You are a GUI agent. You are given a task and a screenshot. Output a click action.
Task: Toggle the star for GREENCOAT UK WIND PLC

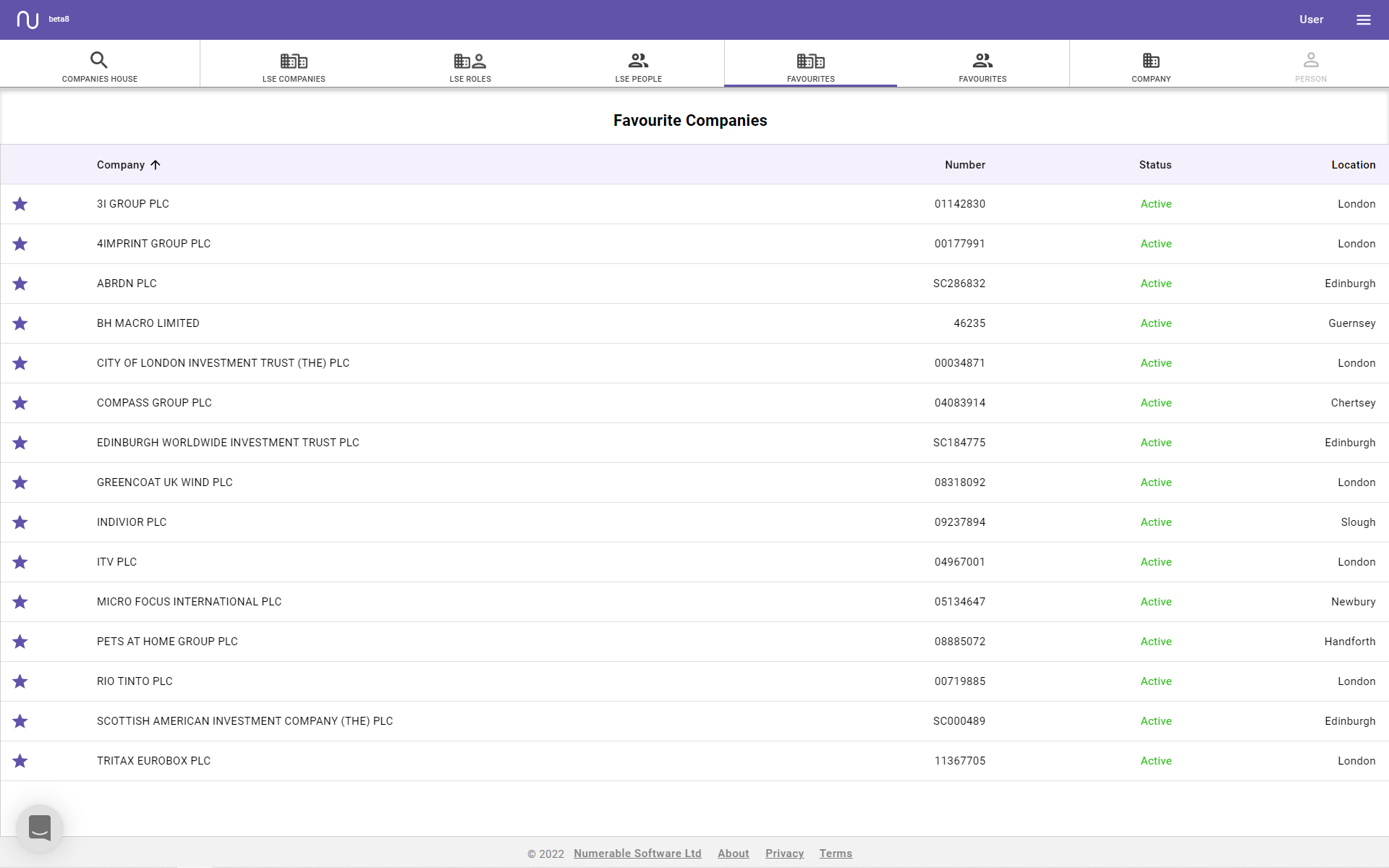coord(20,482)
